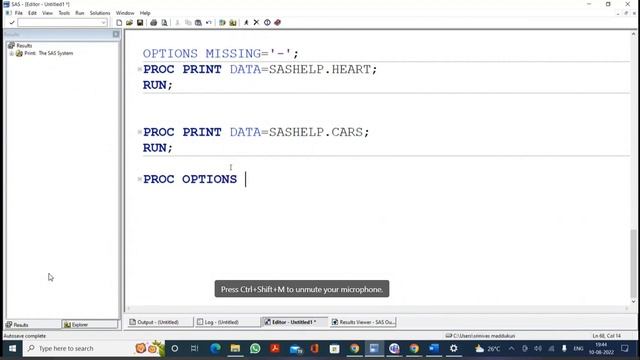Click the current folder path in status bar

pos(480,336)
